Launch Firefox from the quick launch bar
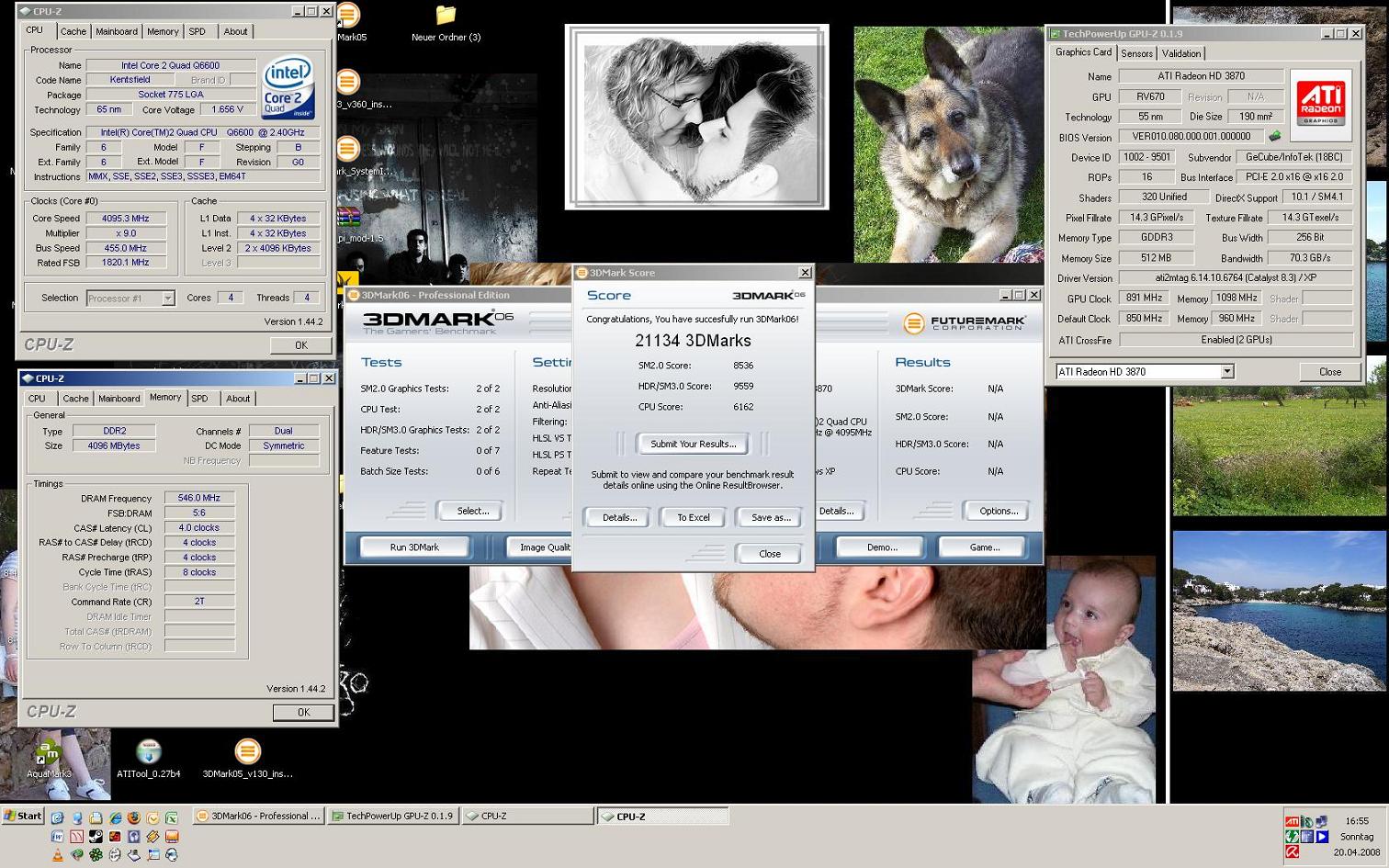 (x=133, y=817)
